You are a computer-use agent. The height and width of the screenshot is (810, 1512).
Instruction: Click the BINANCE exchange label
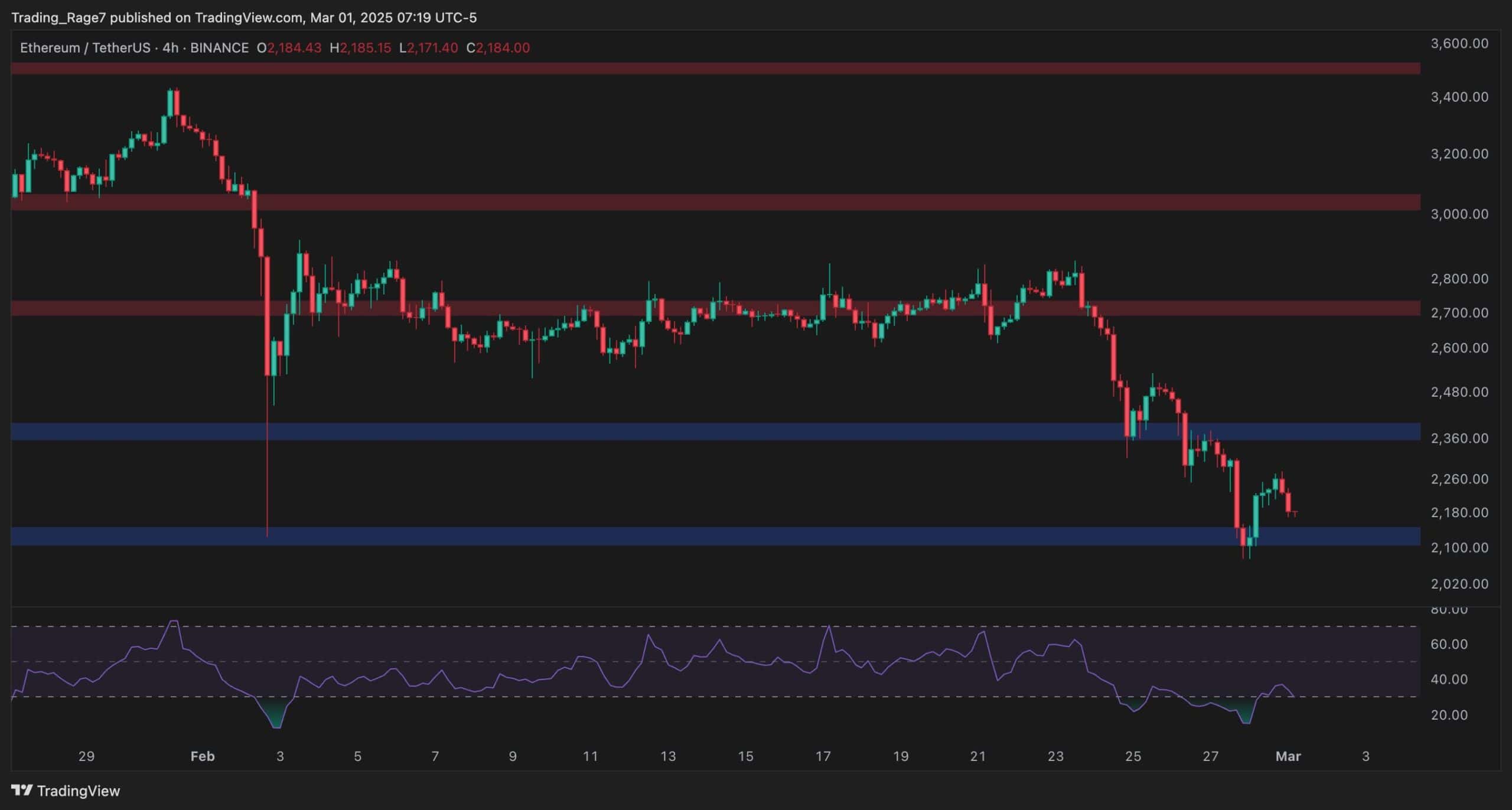click(219, 48)
